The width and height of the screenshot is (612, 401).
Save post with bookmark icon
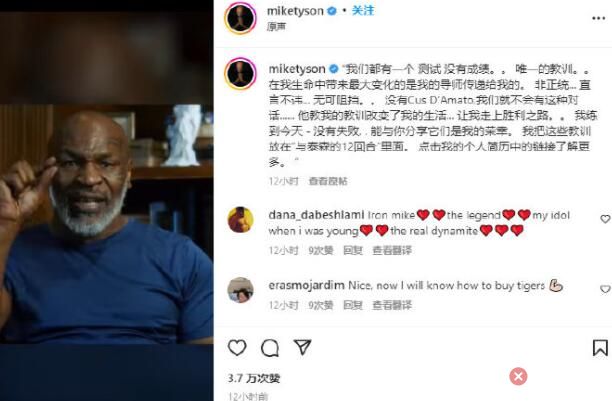[600, 348]
